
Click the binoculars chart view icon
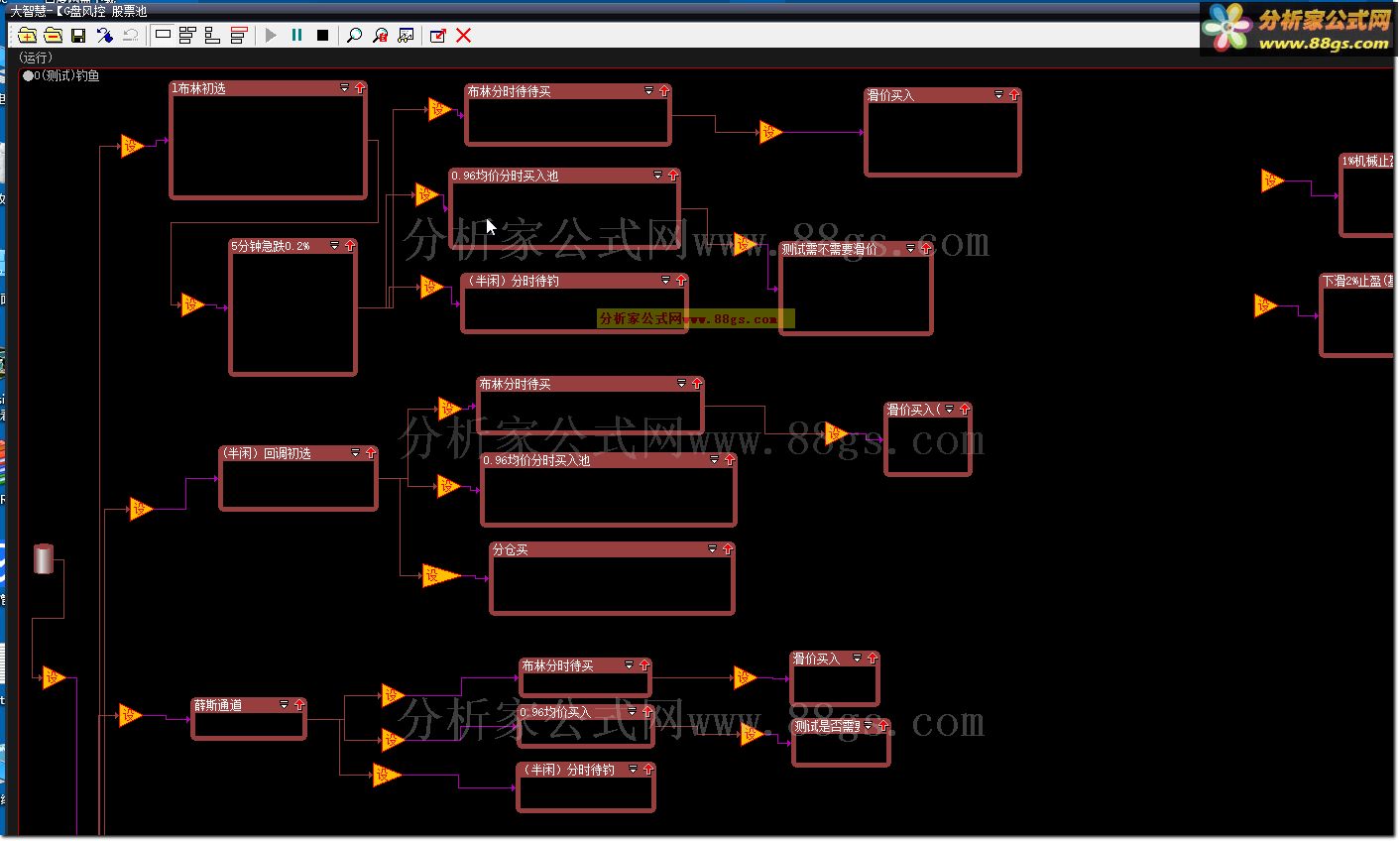click(x=406, y=36)
